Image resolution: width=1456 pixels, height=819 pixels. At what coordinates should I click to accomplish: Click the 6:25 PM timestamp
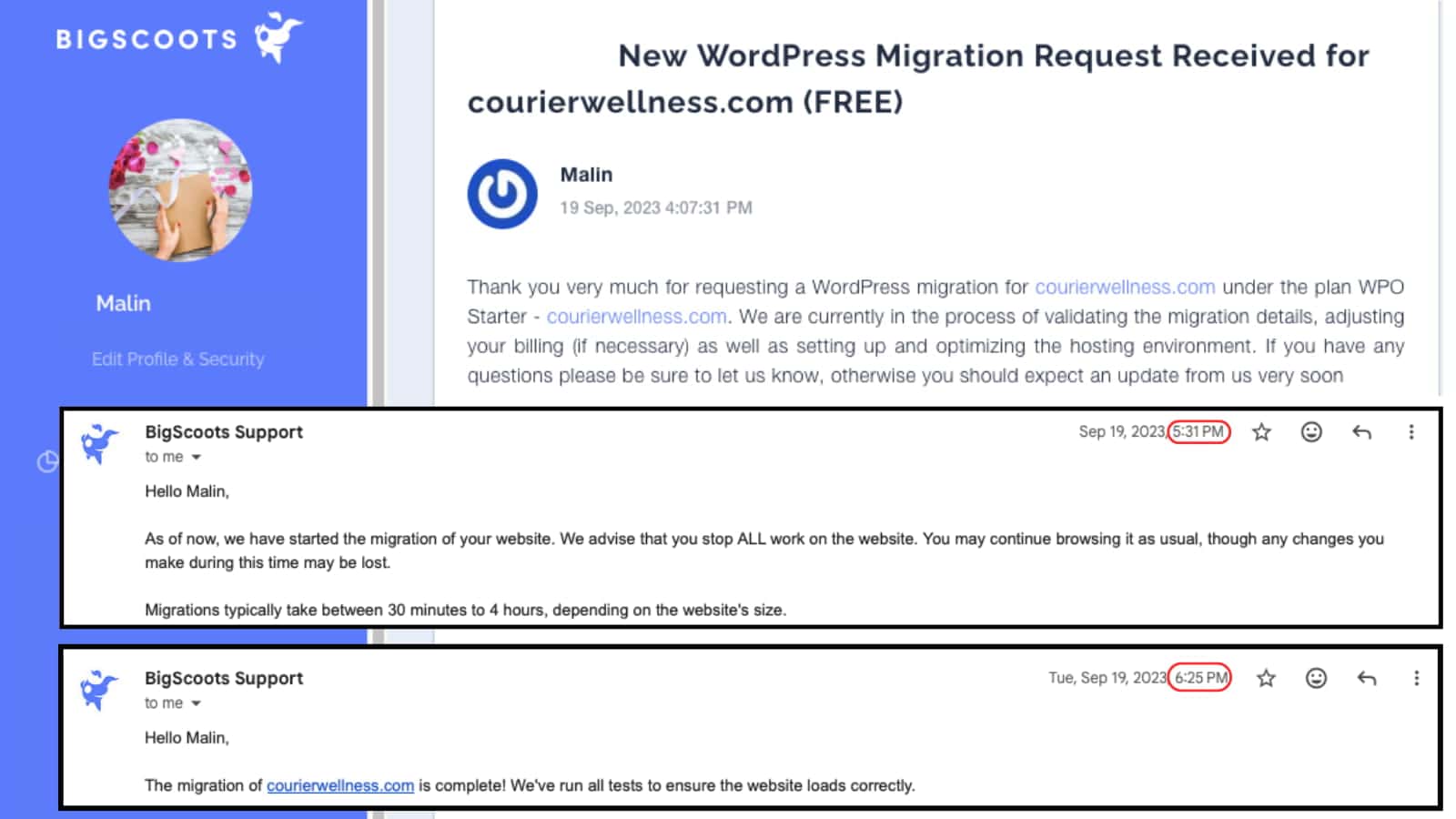pyautogui.click(x=1200, y=678)
